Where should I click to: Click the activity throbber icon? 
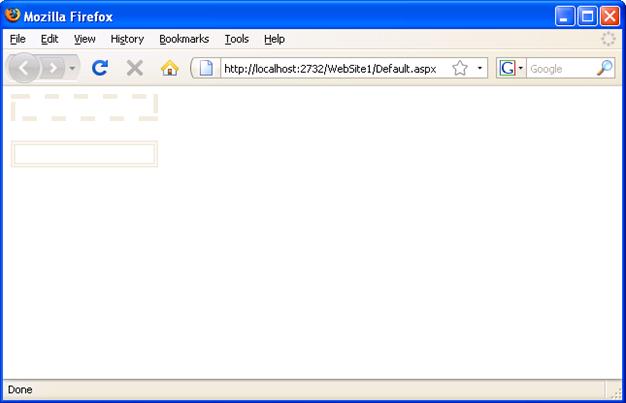pos(608,39)
